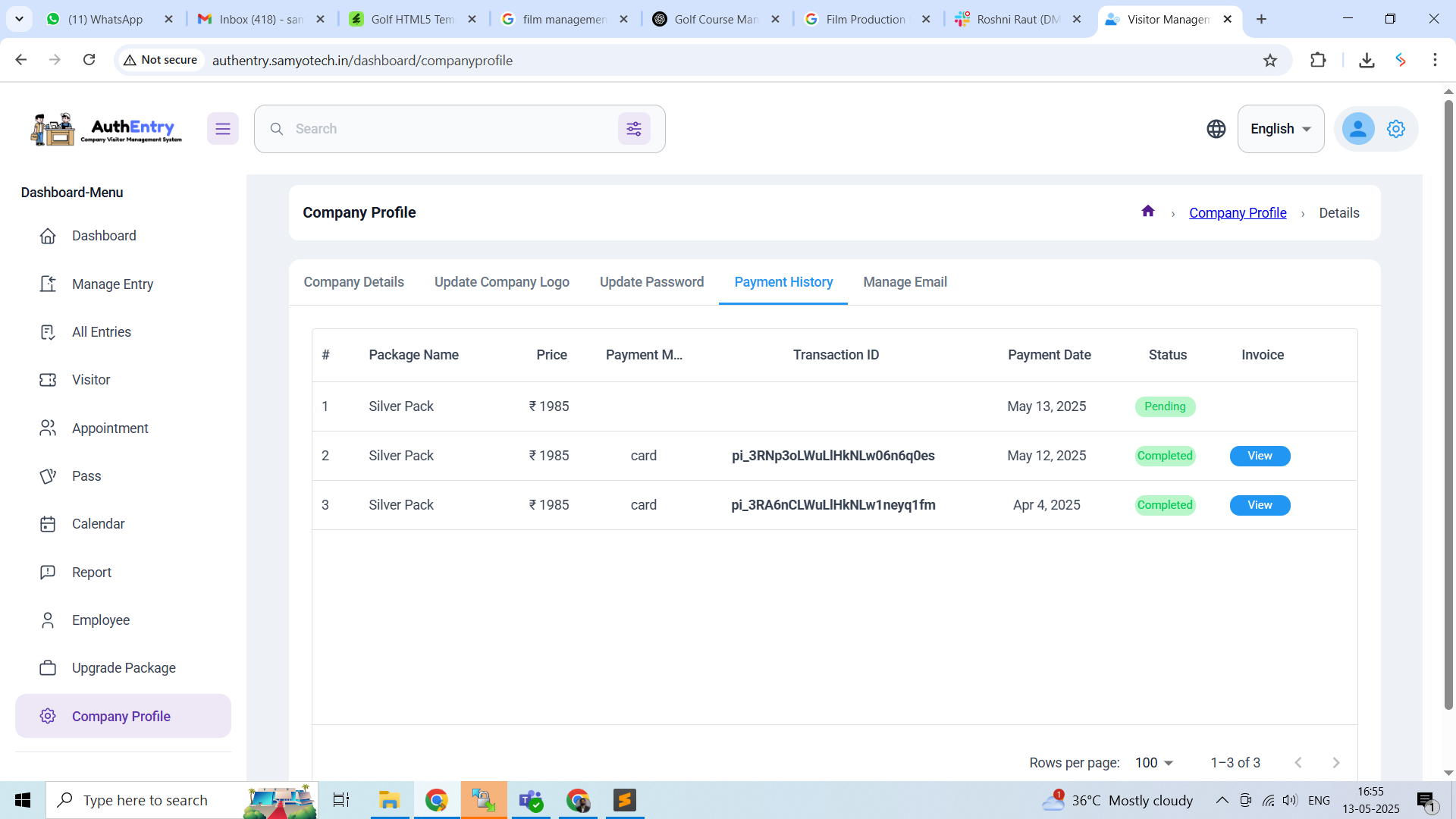Open the Rows per page dropdown

pos(1152,762)
